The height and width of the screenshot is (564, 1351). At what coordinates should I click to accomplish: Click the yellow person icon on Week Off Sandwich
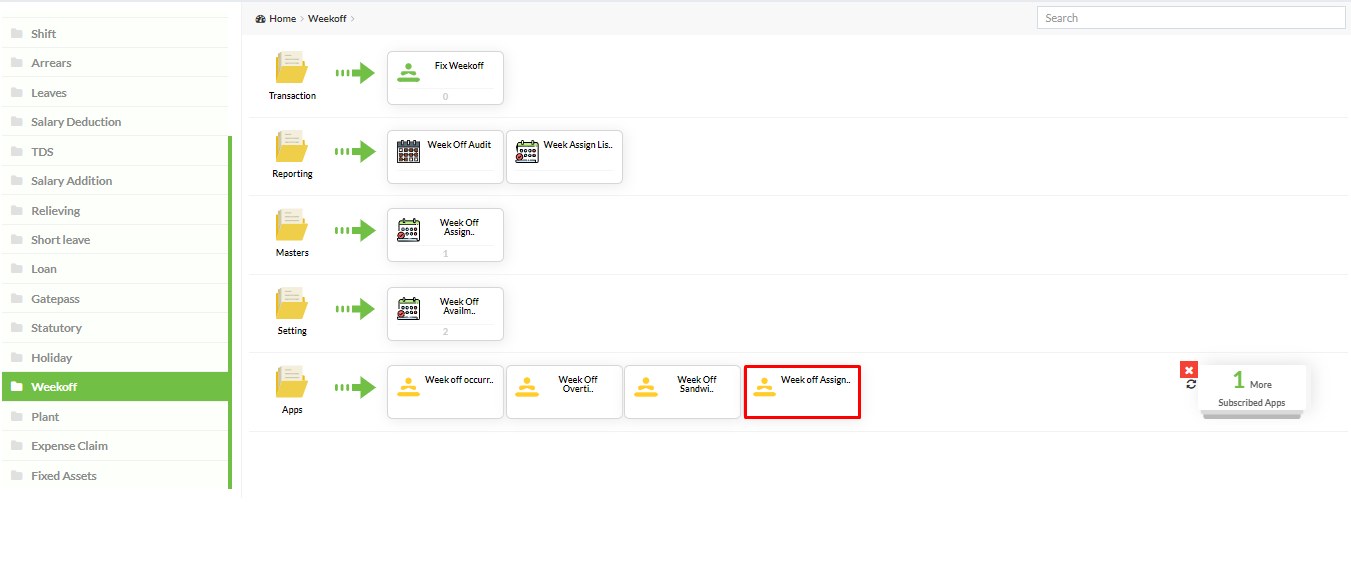pyautogui.click(x=646, y=386)
